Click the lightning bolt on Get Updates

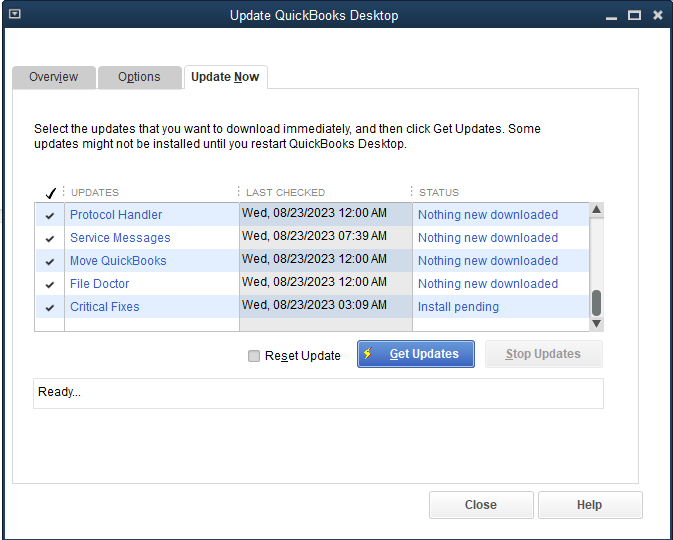[x=368, y=353]
